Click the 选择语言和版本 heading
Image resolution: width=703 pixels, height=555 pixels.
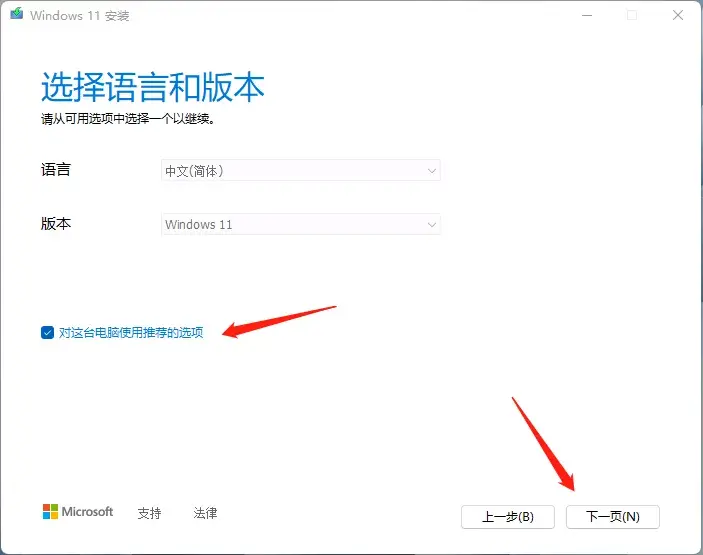153,87
